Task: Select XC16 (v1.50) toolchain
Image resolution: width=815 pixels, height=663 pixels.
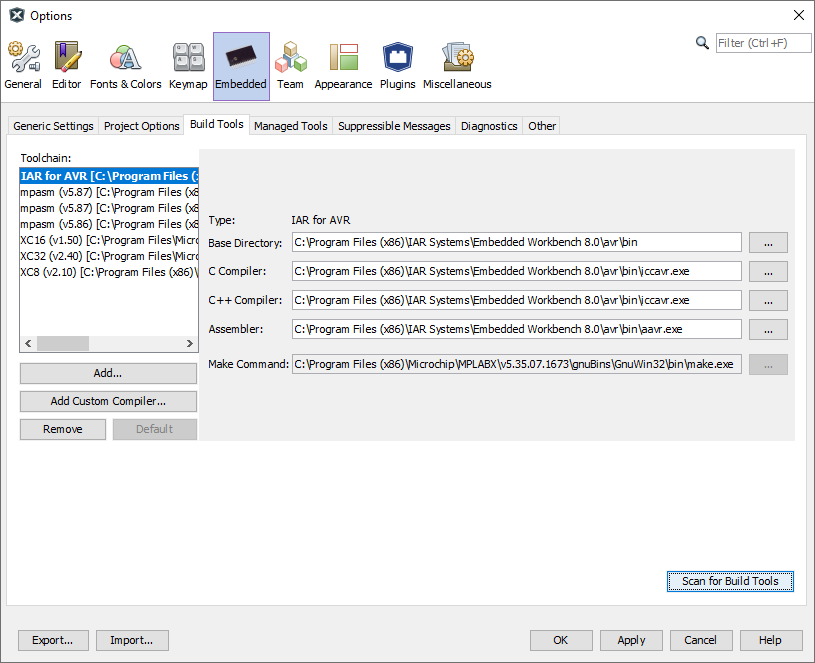Action: point(108,240)
